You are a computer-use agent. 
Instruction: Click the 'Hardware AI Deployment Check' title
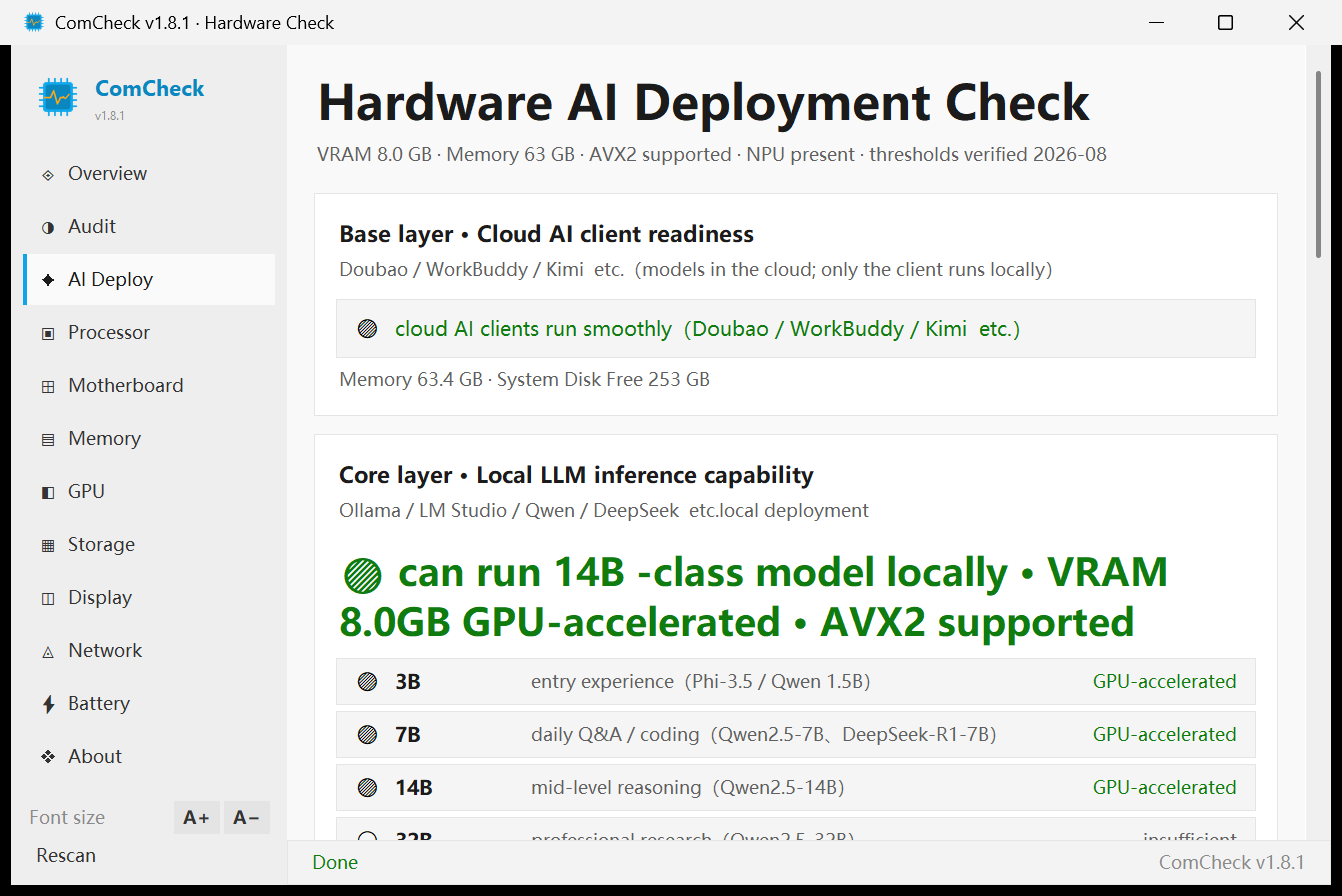pos(704,102)
